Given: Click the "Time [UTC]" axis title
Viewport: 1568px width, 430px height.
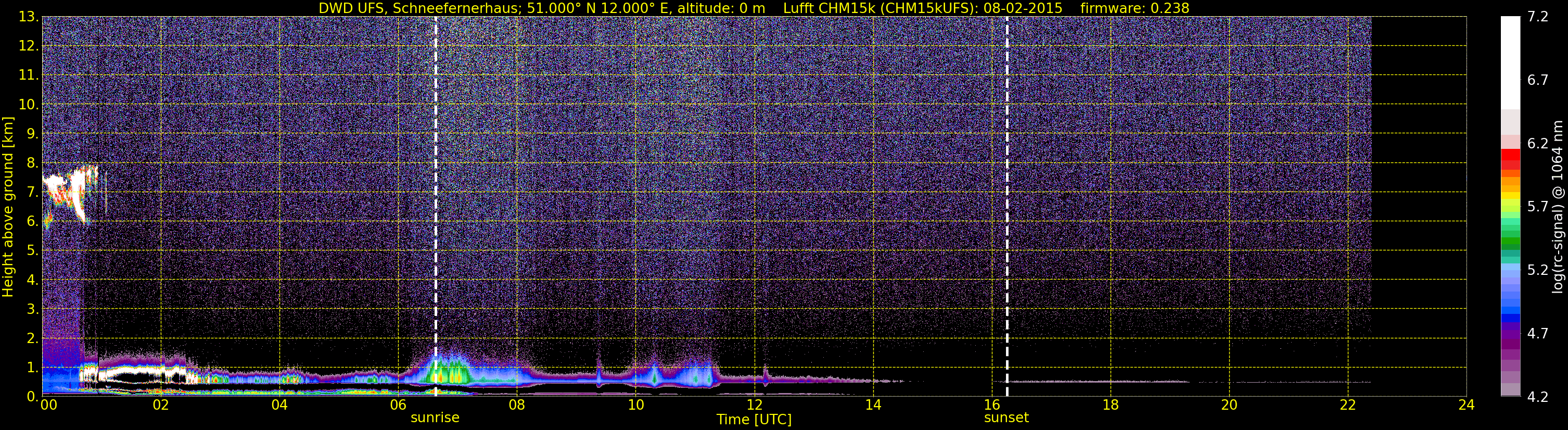Looking at the screenshot, I should (x=754, y=420).
